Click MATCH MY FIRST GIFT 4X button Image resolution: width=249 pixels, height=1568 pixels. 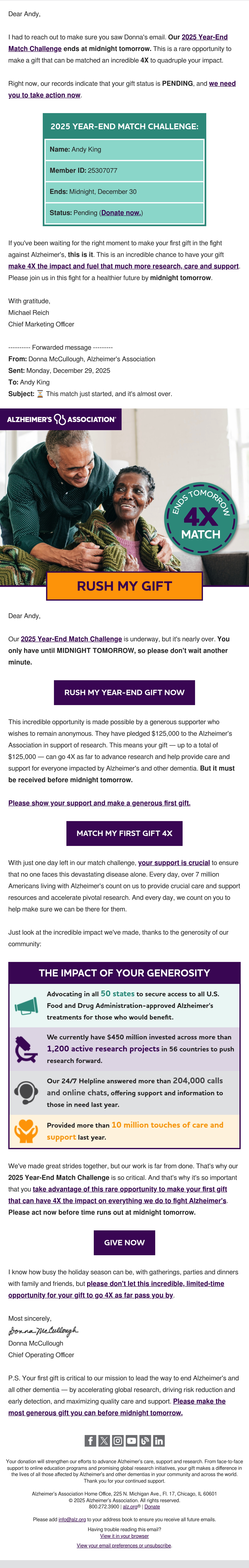pyautogui.click(x=124, y=833)
